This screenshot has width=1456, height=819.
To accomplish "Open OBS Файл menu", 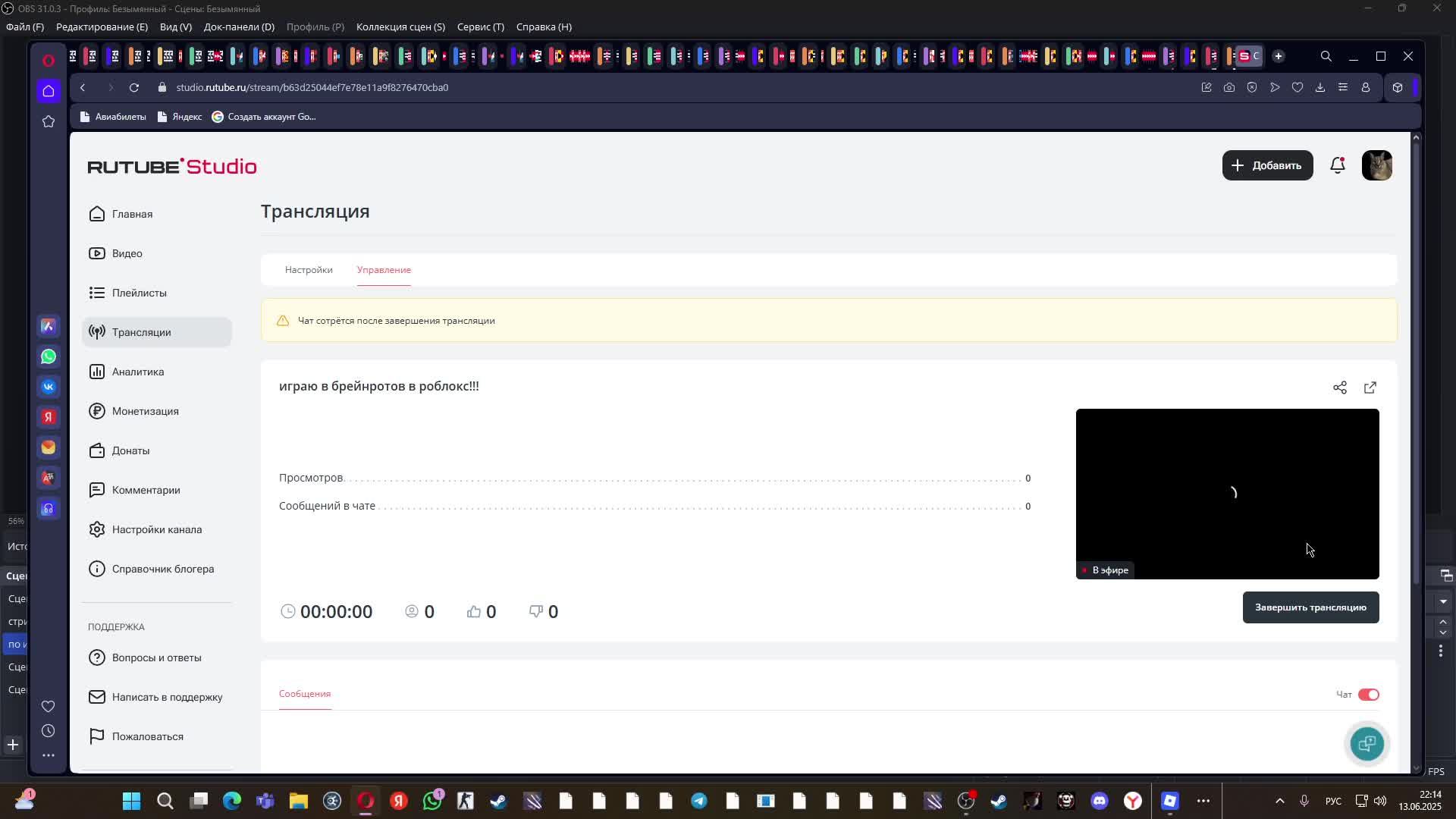I will coord(25,27).
